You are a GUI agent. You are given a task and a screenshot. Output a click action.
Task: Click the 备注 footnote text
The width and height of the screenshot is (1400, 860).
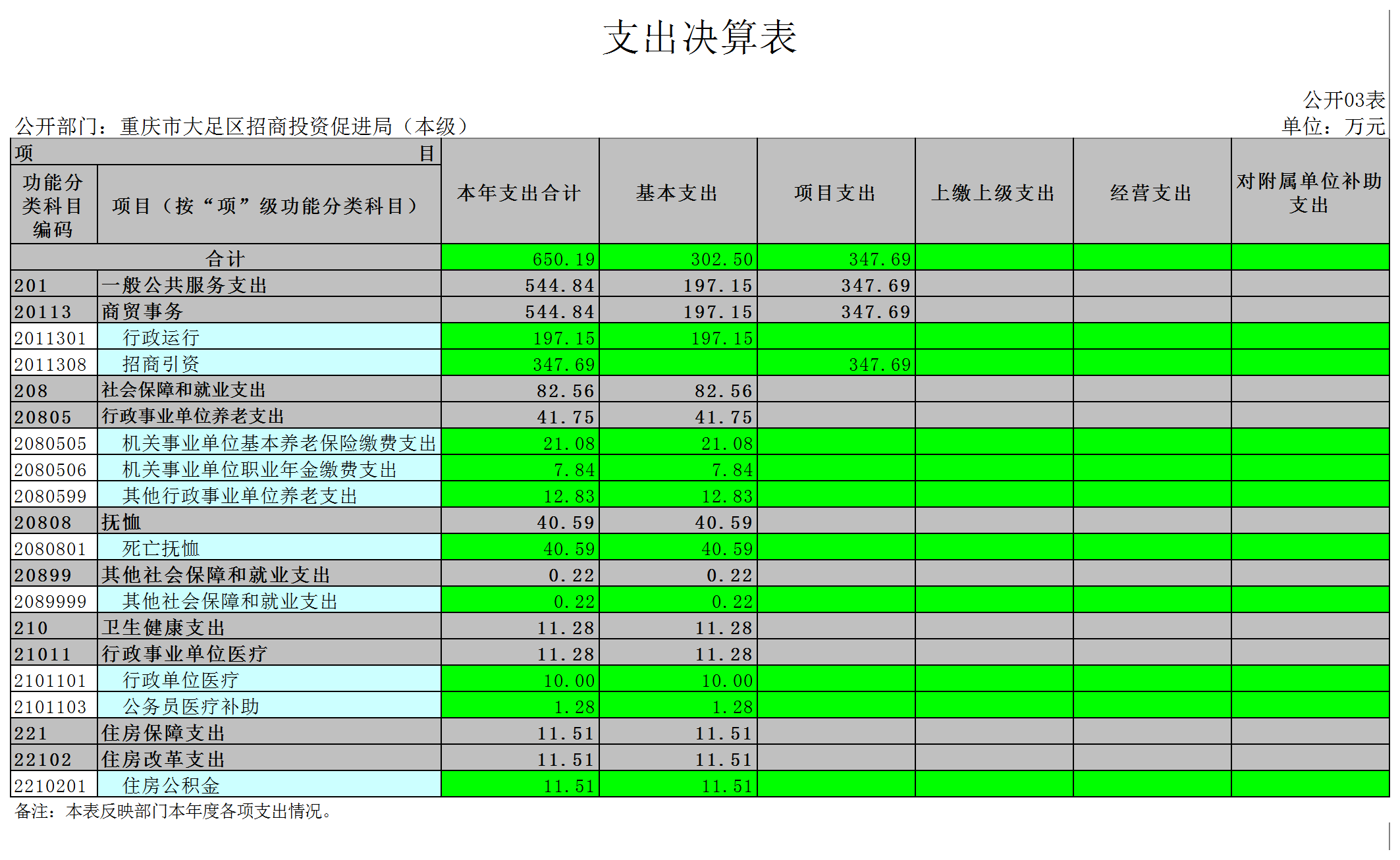174,811
